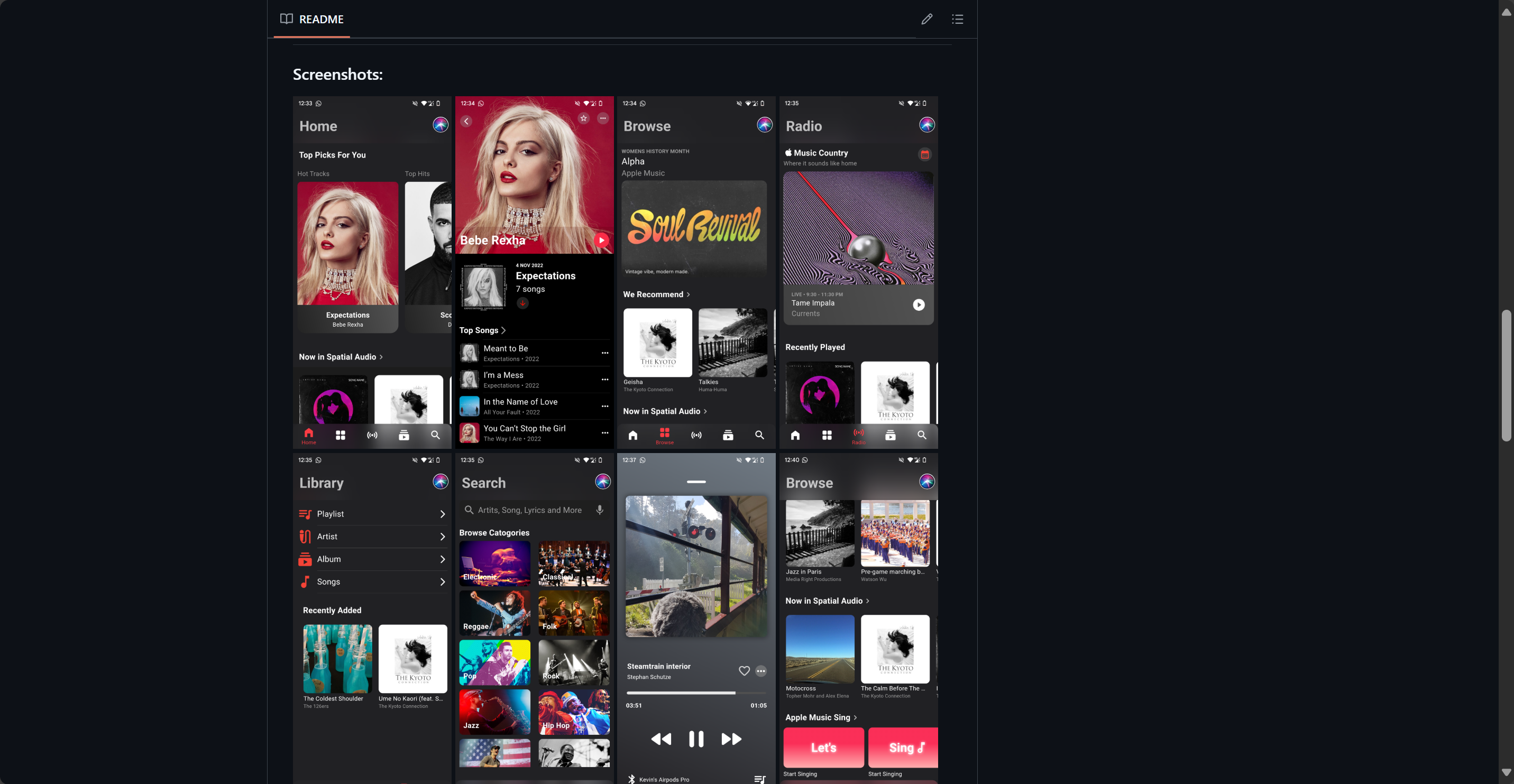Click the back arrow on artist page
This screenshot has height=784, width=1514.
pos(466,121)
